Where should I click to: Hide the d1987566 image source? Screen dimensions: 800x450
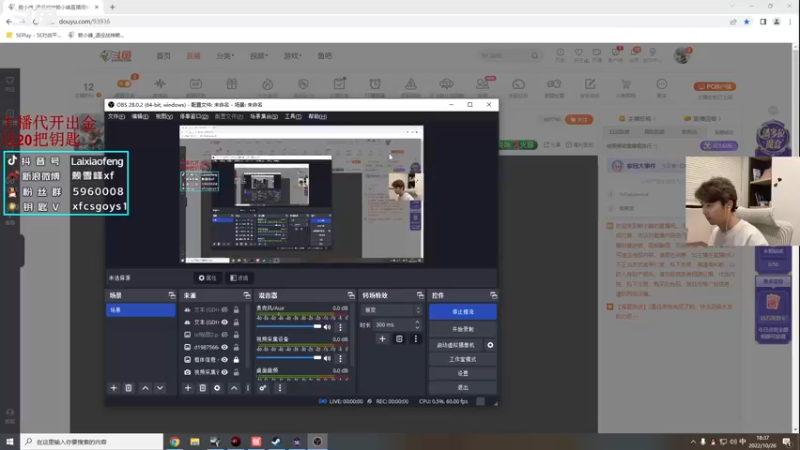(x=224, y=347)
